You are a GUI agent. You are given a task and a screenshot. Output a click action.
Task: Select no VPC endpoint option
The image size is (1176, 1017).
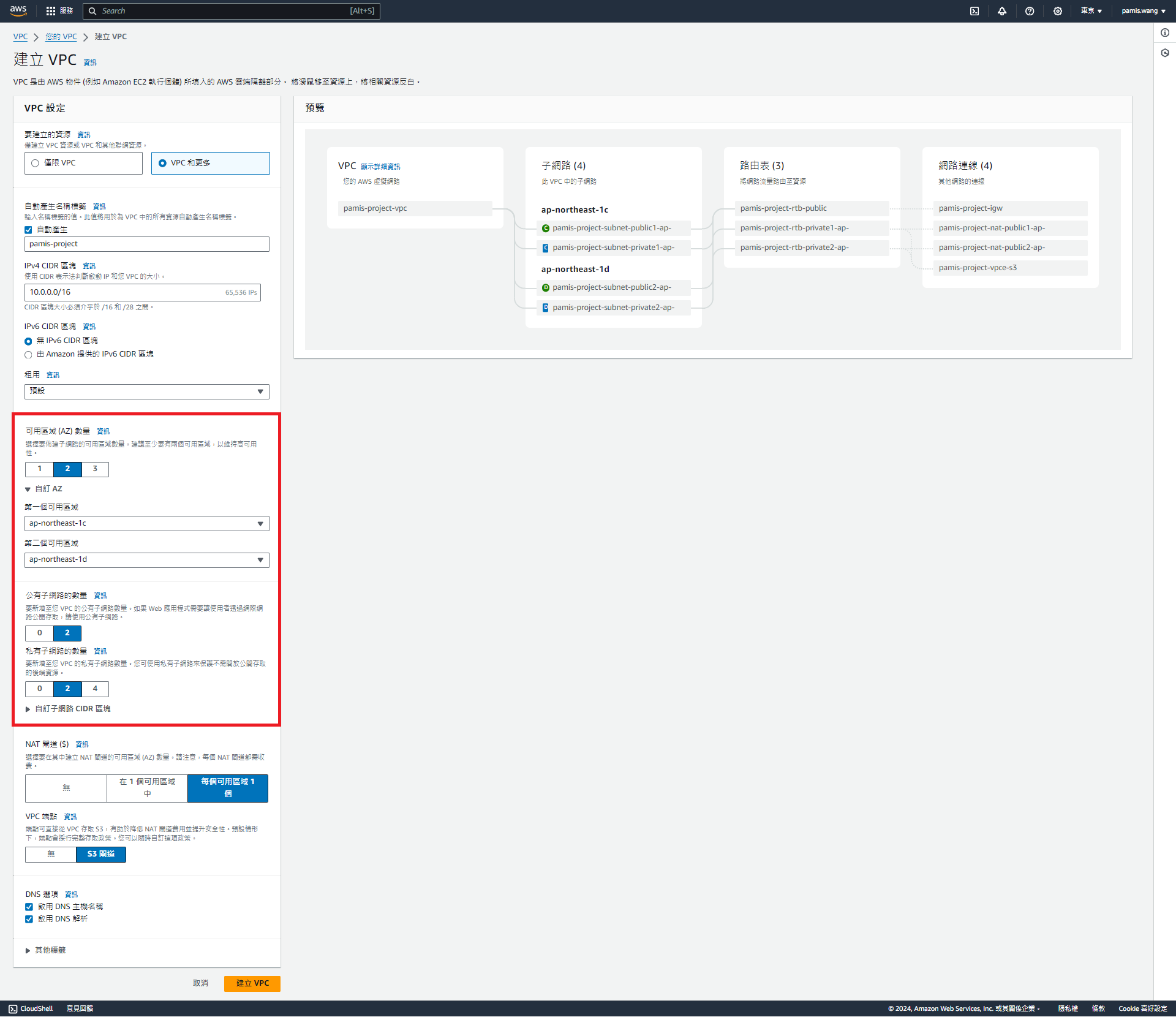(51, 855)
